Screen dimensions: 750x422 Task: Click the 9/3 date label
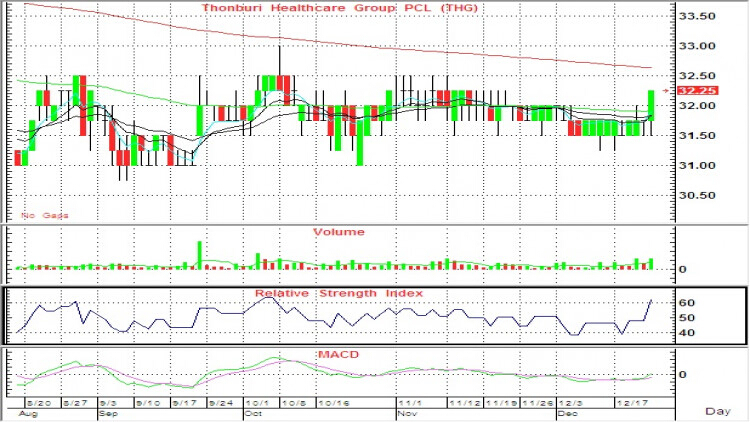click(x=108, y=403)
